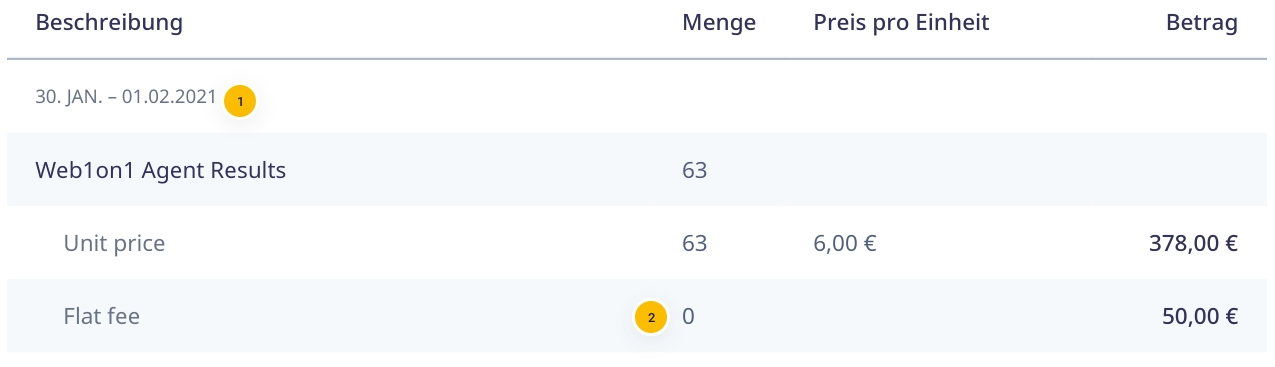Click the 6,00 € price per unit
The image size is (1275, 367).
(x=845, y=243)
